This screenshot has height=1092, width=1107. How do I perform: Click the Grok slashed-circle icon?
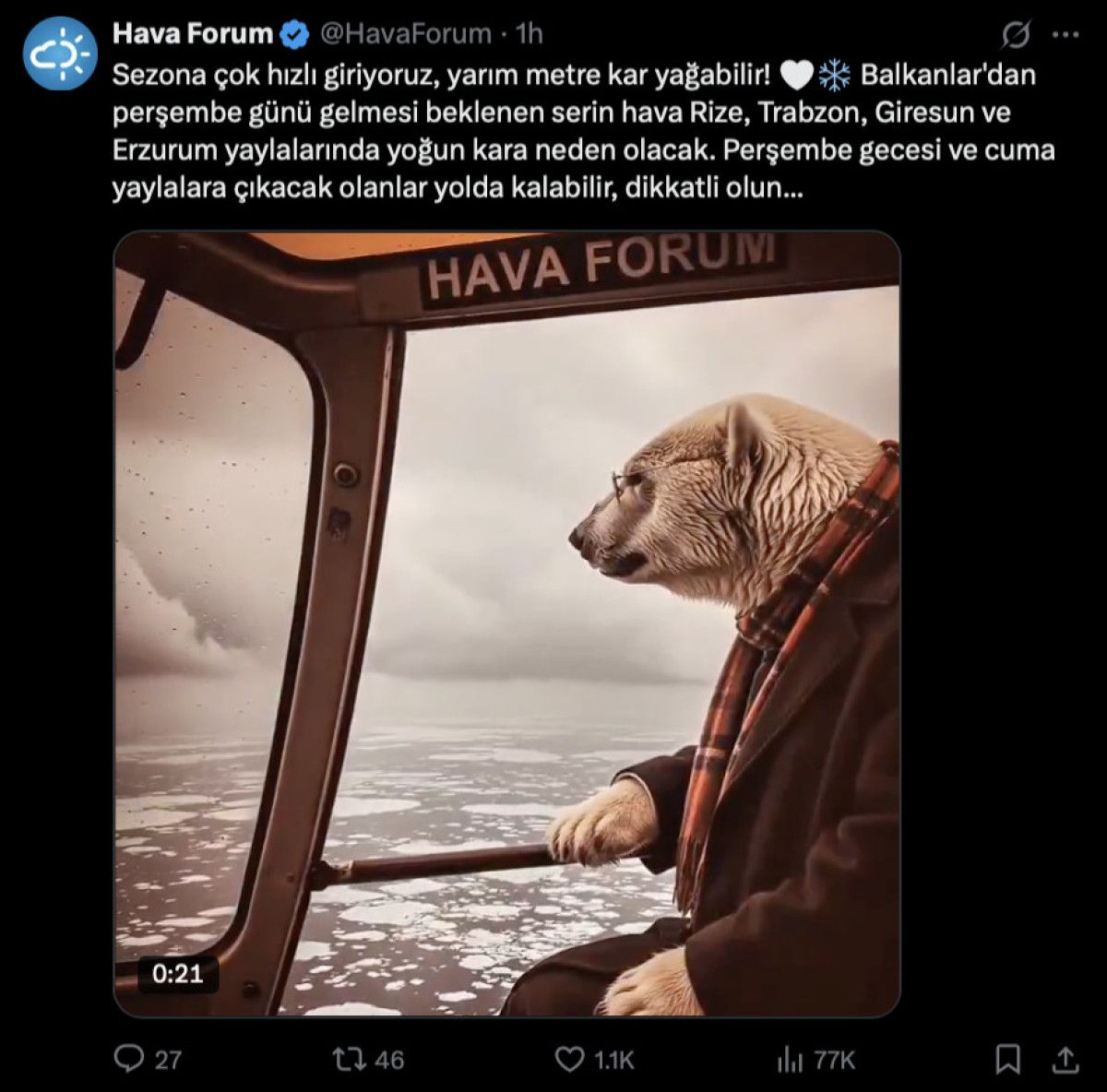click(x=1016, y=36)
